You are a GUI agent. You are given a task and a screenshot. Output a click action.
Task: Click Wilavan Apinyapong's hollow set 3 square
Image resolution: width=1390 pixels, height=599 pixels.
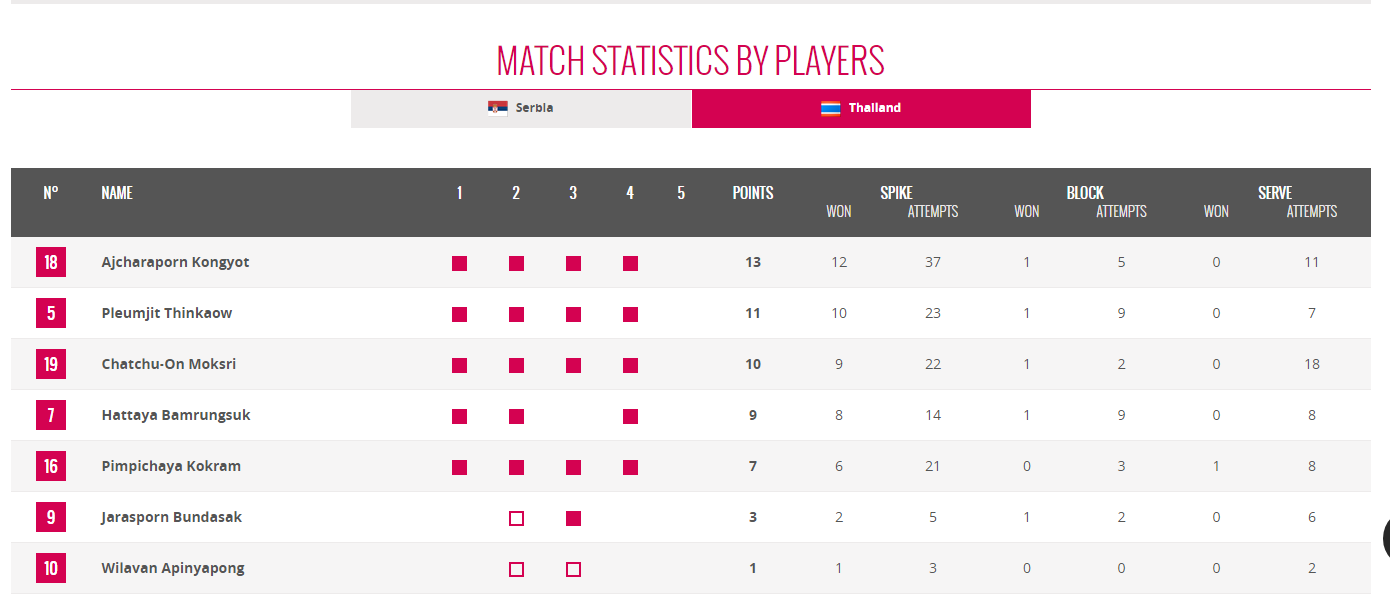[573, 569]
